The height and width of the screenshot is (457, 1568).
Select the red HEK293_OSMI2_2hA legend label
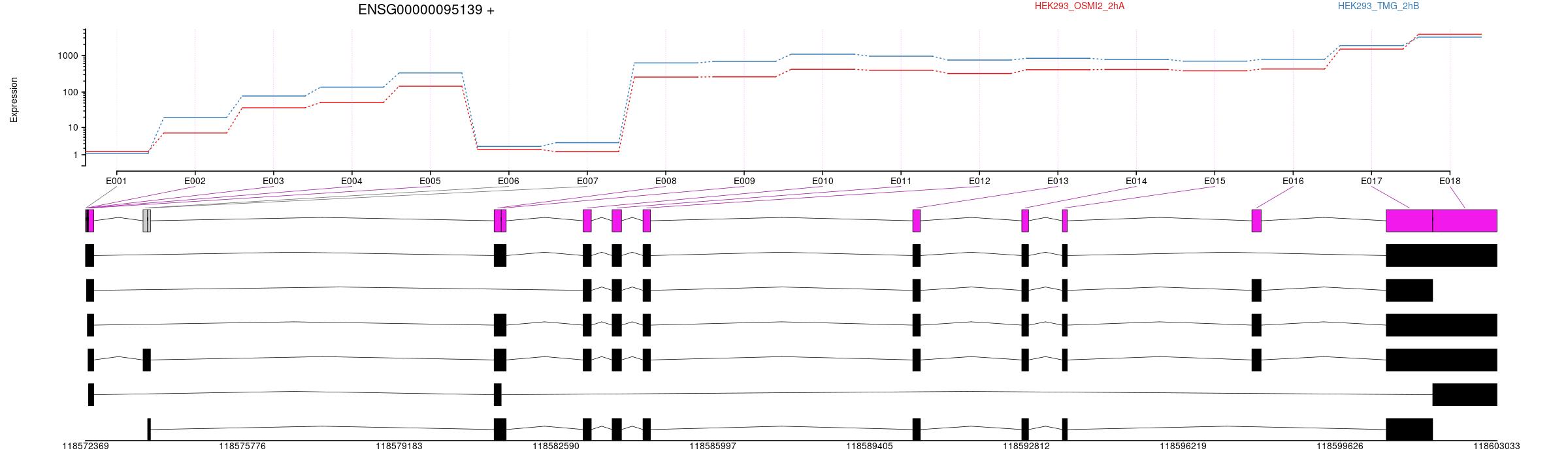1079,6
